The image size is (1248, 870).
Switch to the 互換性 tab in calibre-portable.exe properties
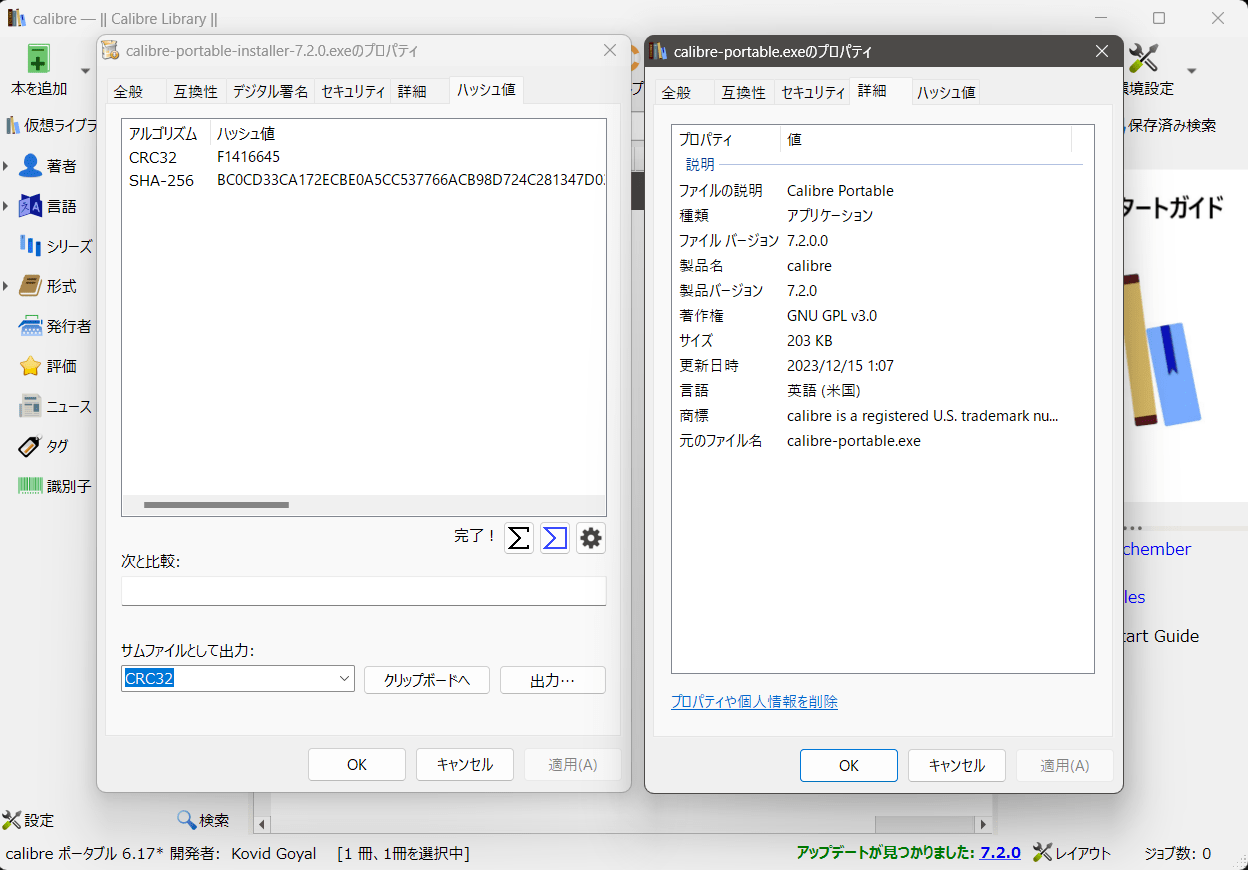click(744, 92)
